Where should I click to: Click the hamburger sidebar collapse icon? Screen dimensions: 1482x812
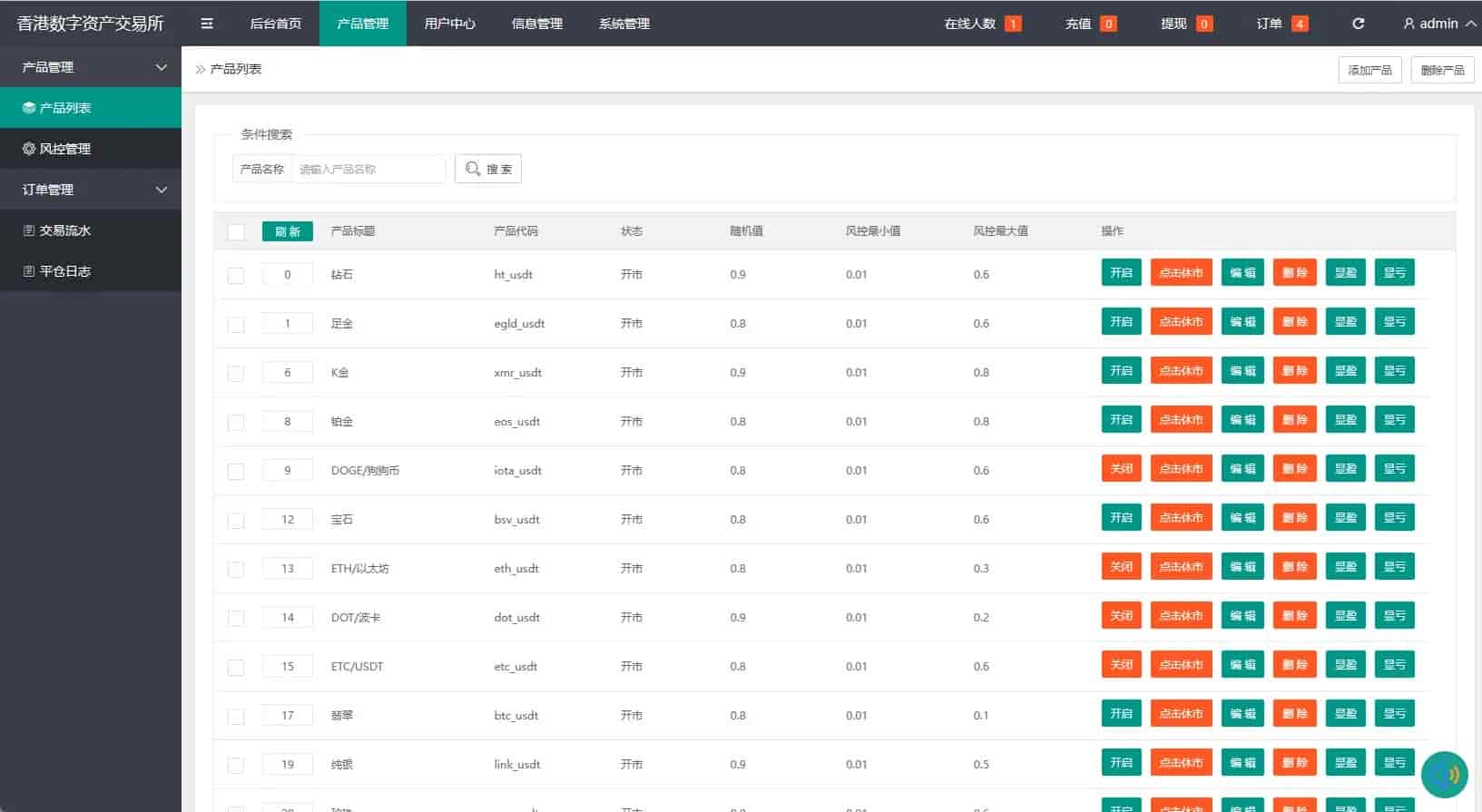(207, 24)
